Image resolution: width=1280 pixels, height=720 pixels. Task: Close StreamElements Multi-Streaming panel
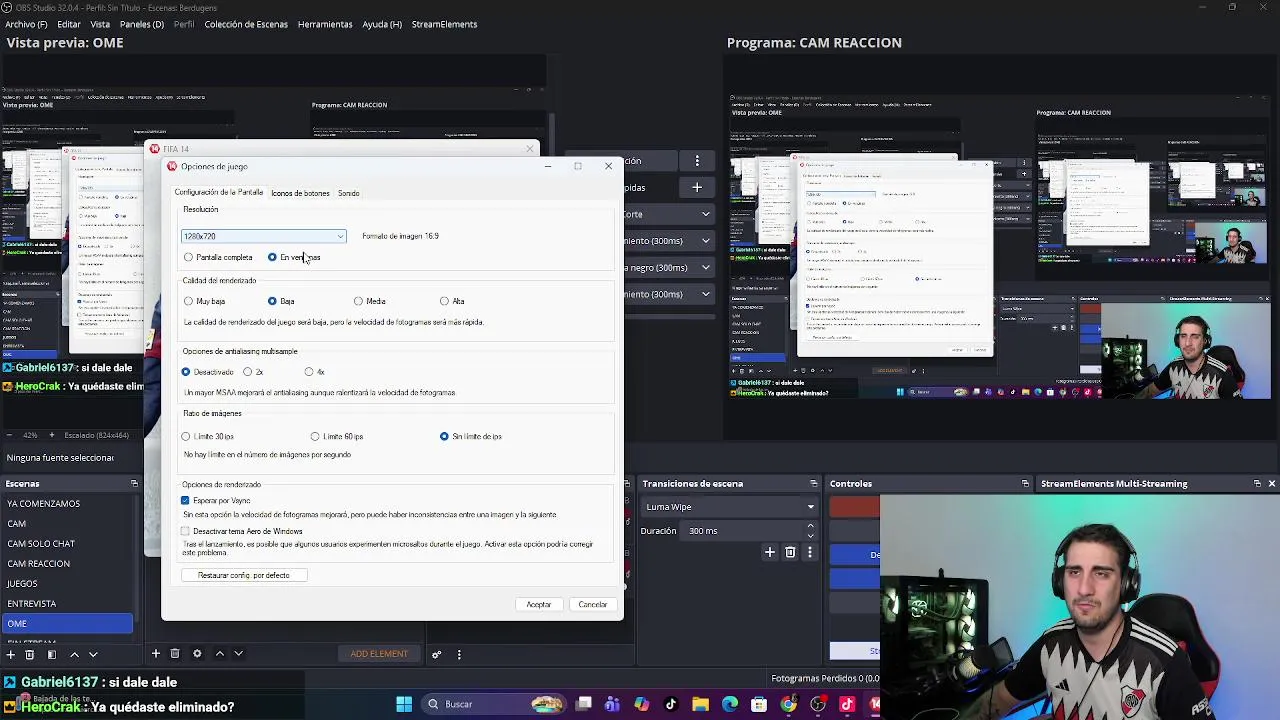click(x=1271, y=484)
